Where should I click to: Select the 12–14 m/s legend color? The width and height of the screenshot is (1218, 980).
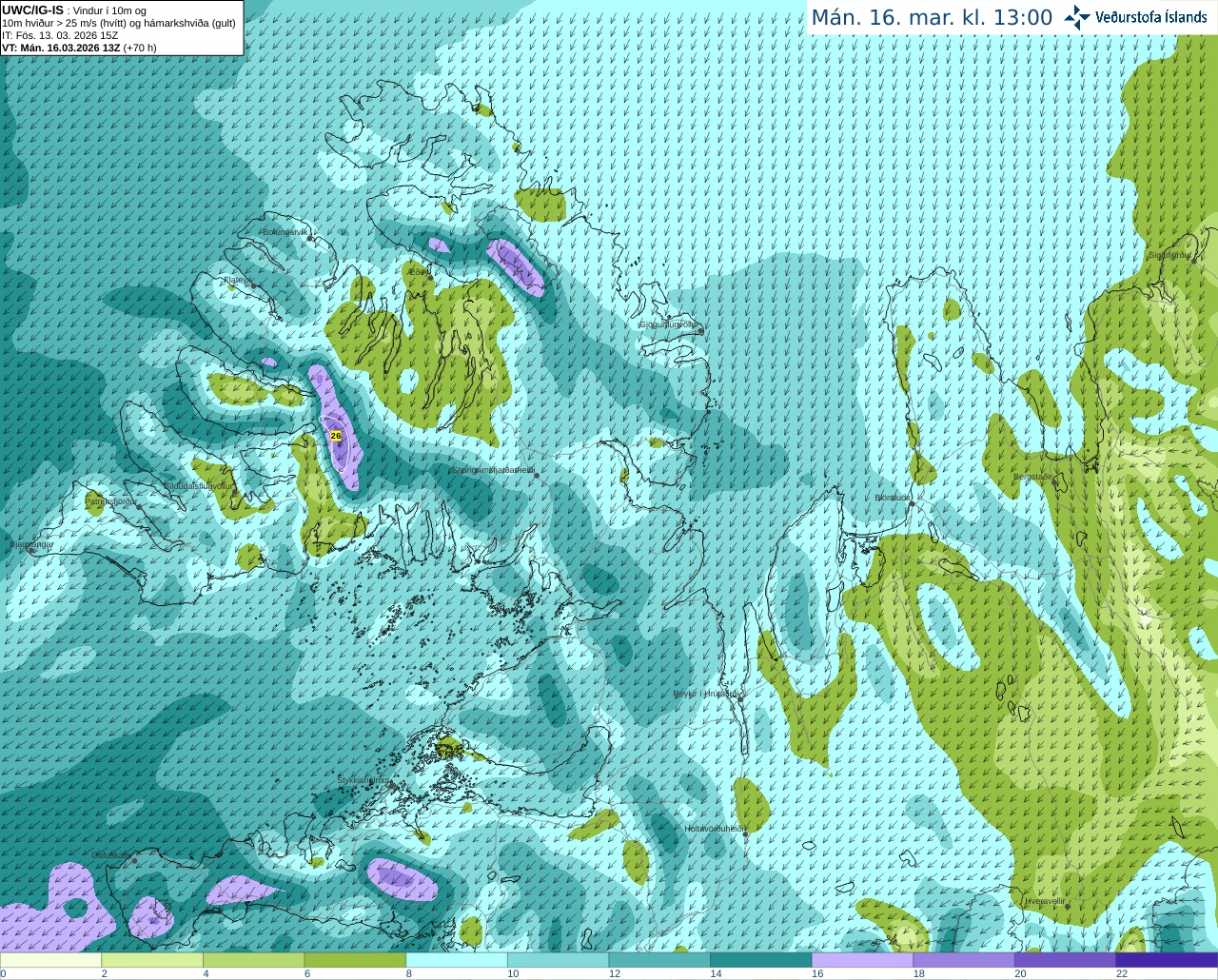659,960
